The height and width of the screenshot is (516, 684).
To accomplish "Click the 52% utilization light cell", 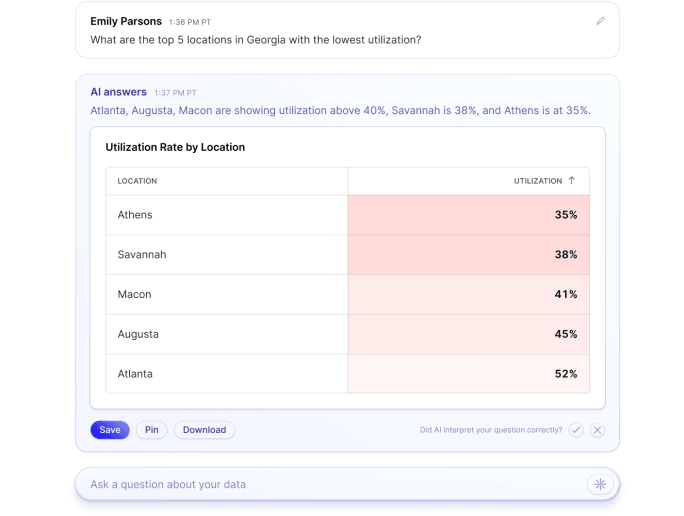I will [468, 374].
